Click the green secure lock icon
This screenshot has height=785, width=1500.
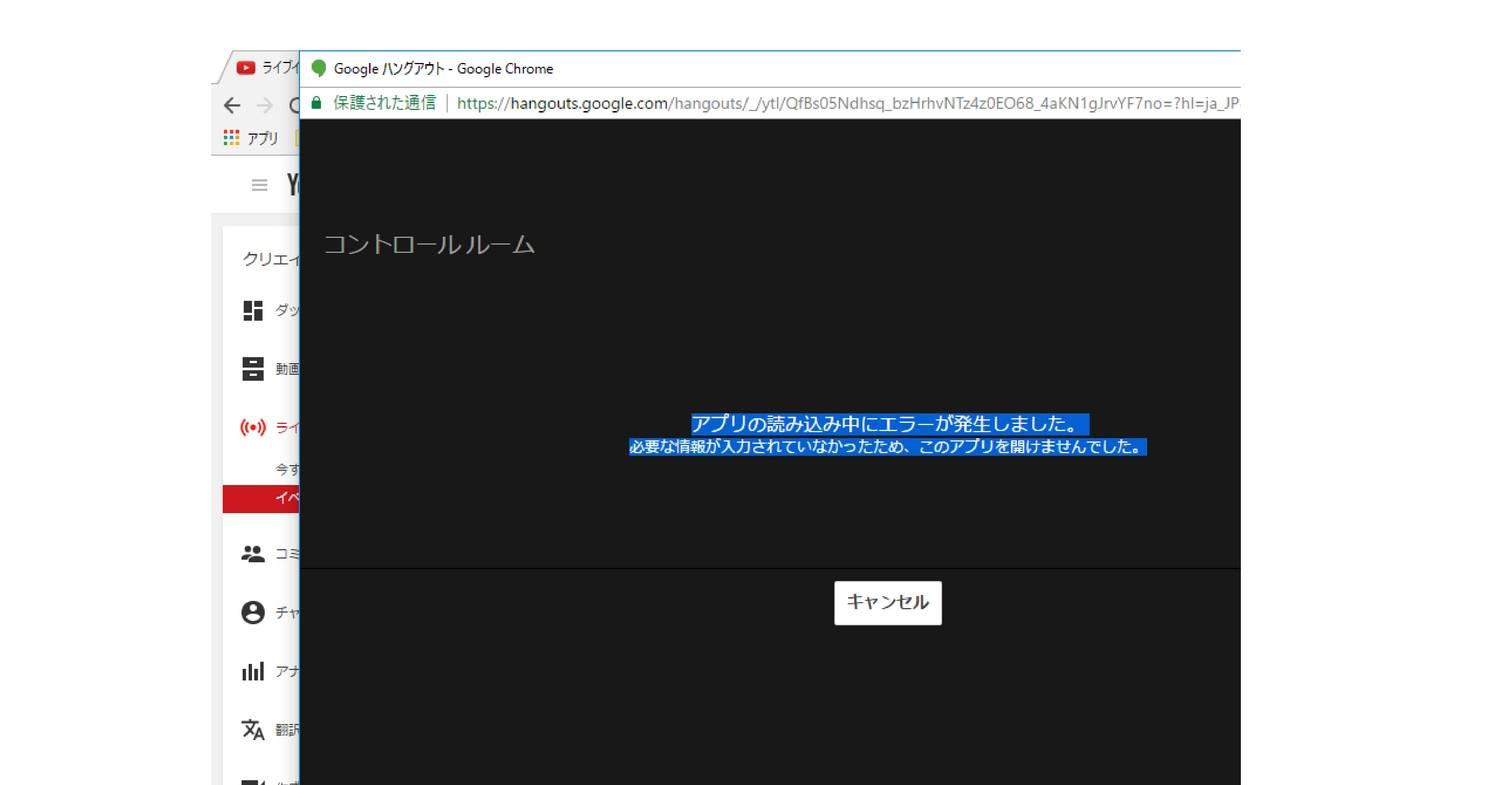[317, 103]
